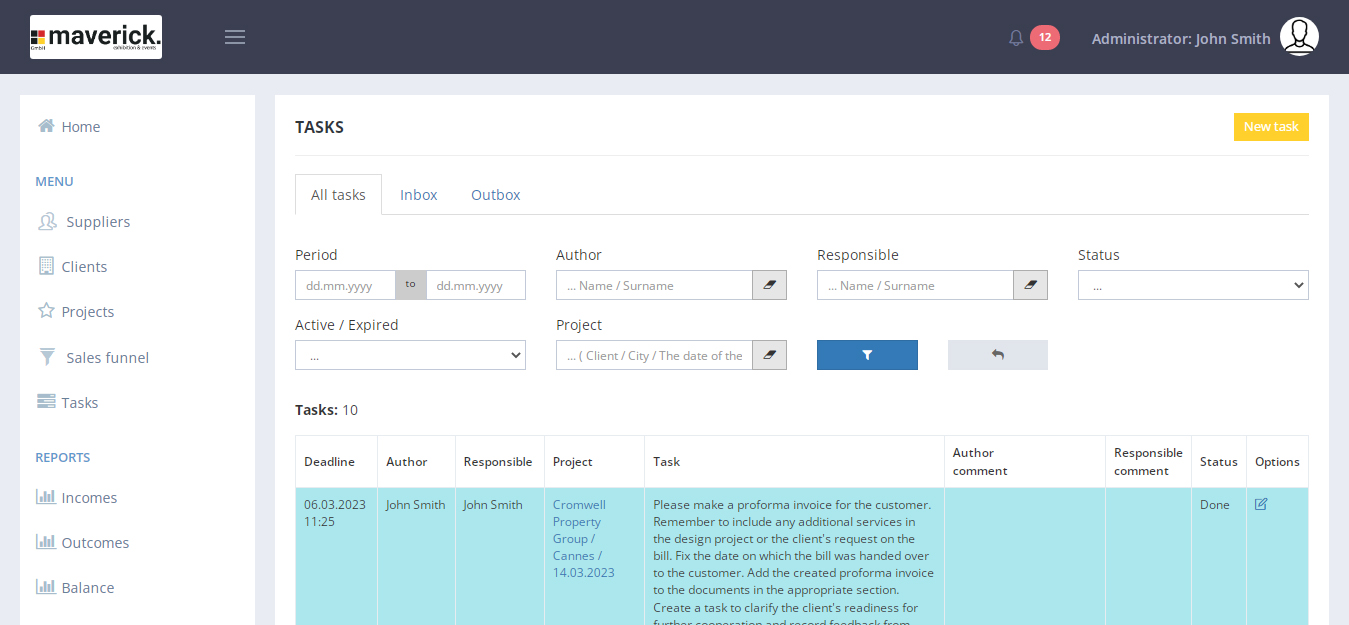Screen dimensions: 1349x625
Task: Reset filters with the undo arrow button
Action: click(x=997, y=355)
